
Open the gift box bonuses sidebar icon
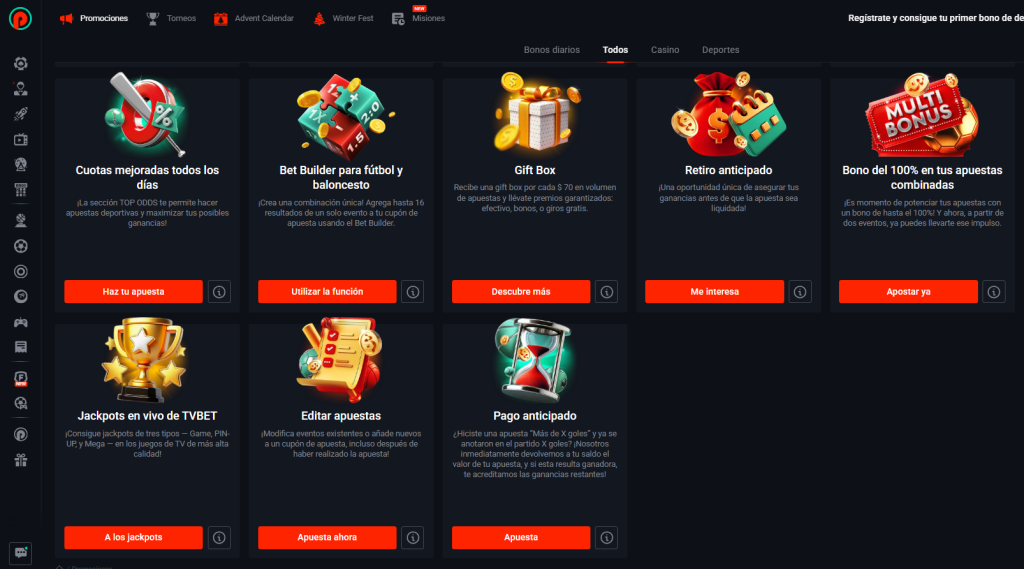(x=21, y=461)
